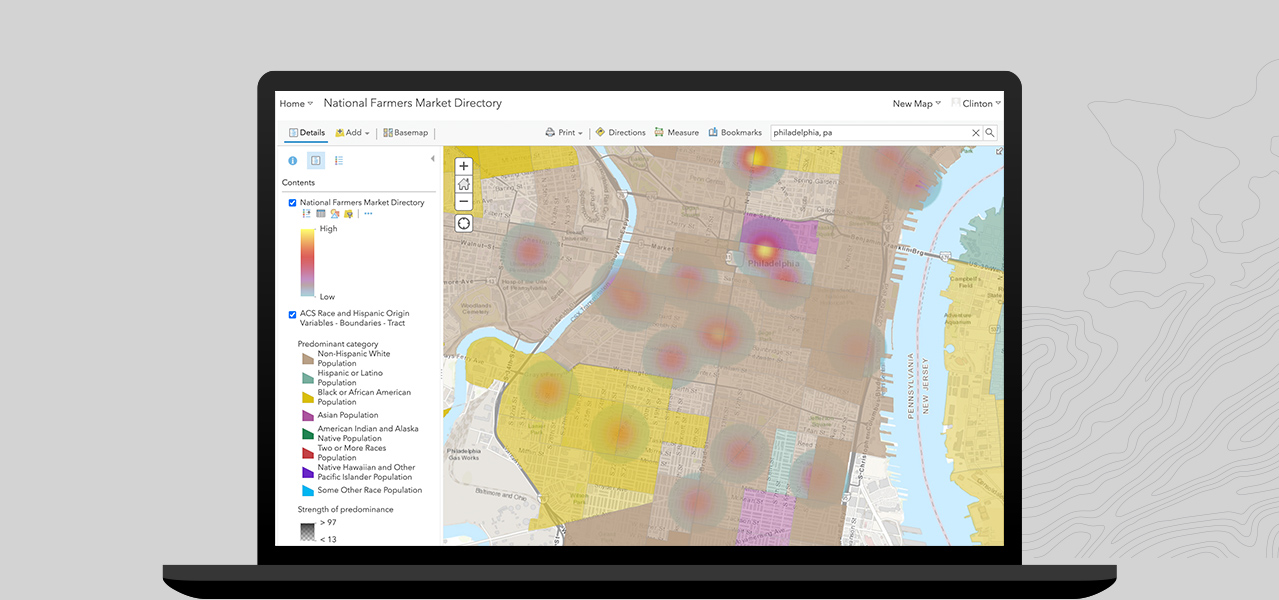Switch to the Legend list icon
Screen dimensions: 1279x600
coord(339,160)
